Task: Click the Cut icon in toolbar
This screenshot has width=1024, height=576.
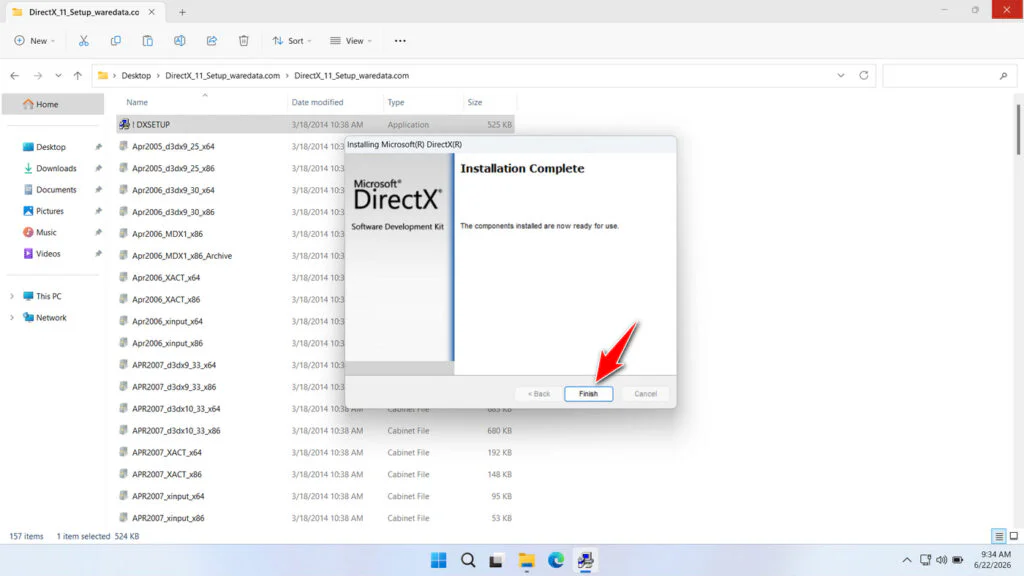Action: [84, 40]
